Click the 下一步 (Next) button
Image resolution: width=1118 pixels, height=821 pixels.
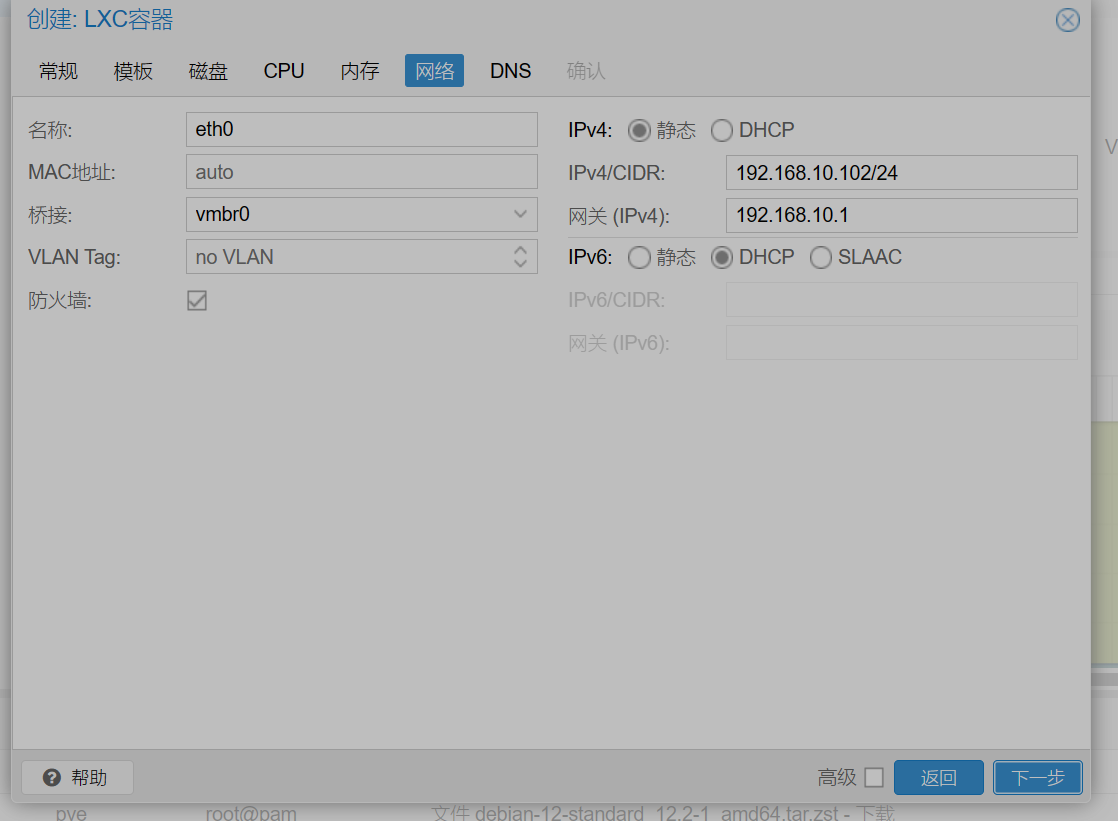click(x=1037, y=777)
